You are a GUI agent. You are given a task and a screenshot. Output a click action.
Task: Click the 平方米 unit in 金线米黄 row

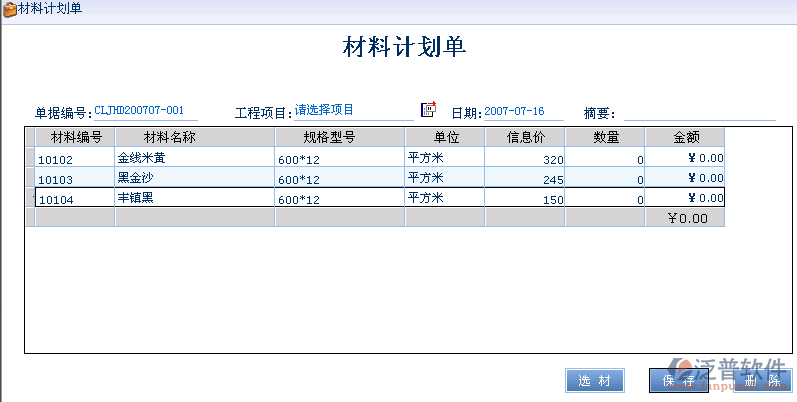pyautogui.click(x=445, y=158)
